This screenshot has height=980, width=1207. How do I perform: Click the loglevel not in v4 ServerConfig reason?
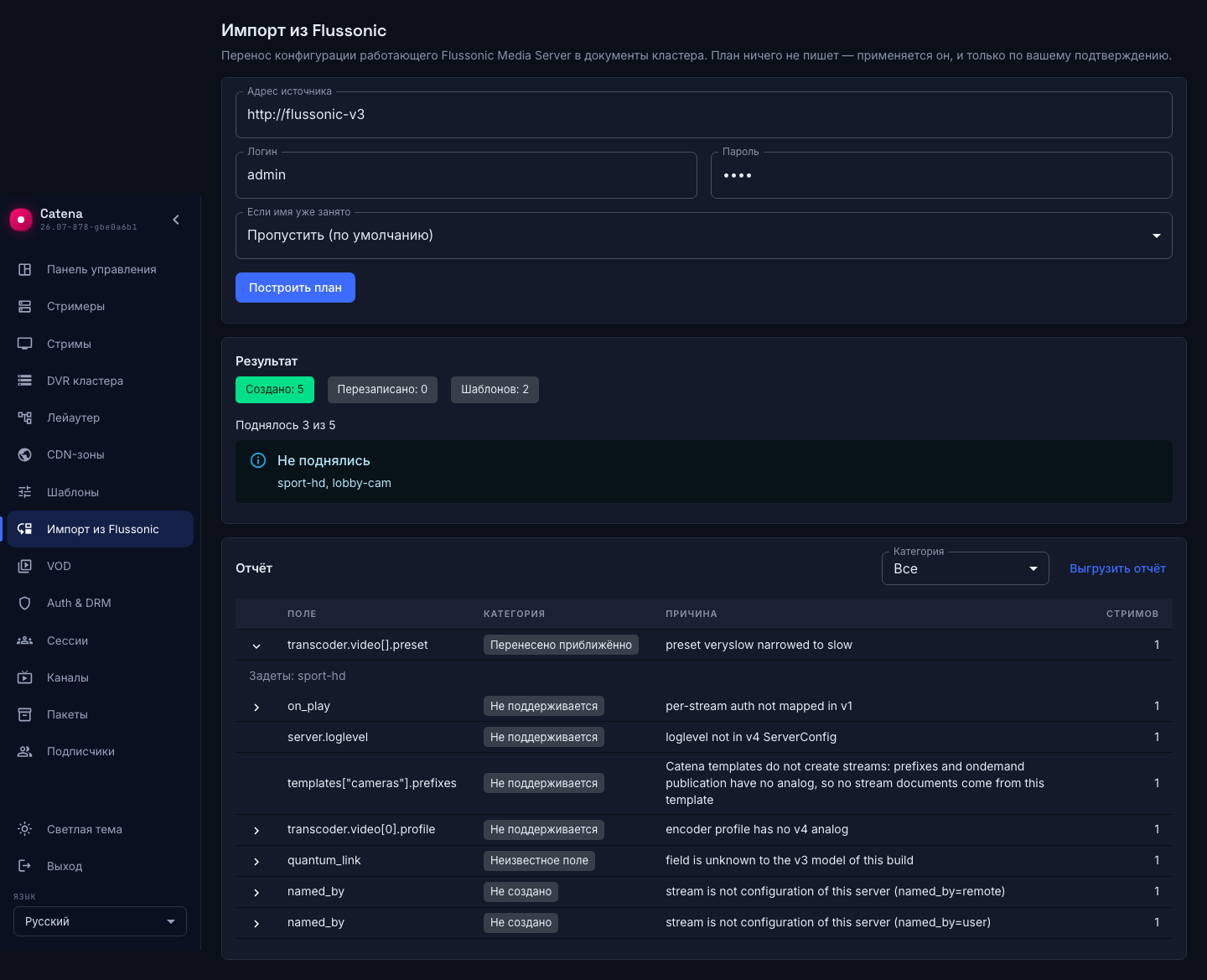pos(751,737)
